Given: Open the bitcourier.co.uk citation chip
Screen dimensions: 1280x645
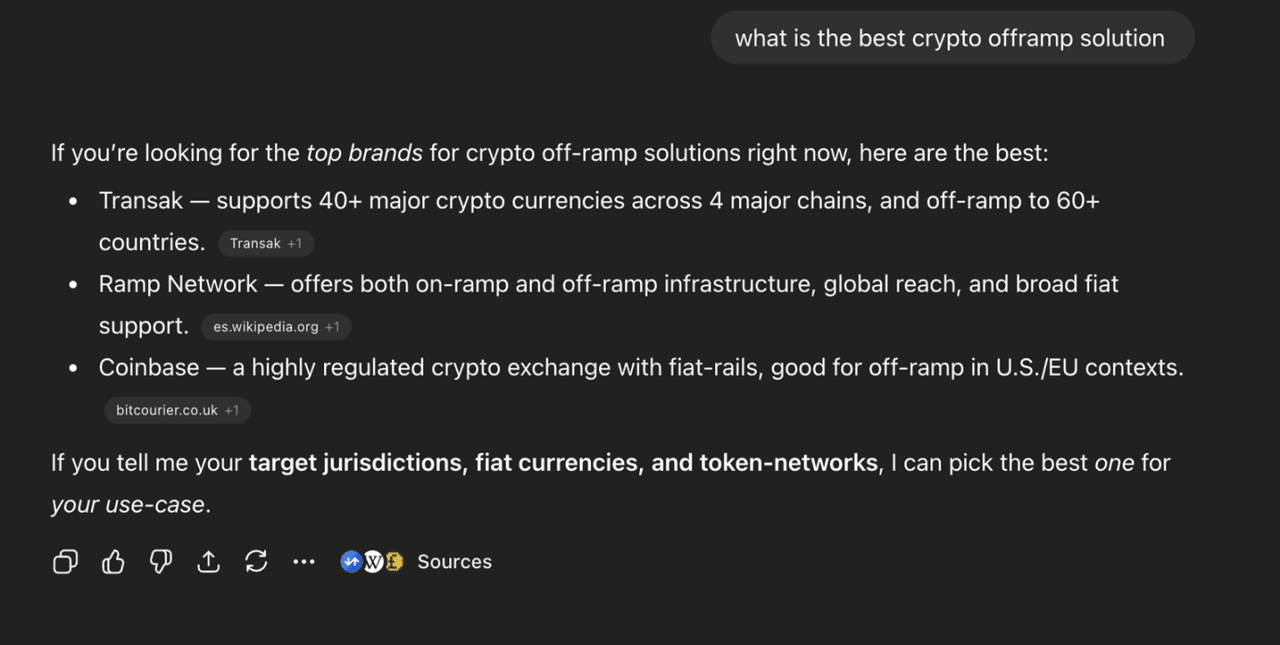Looking at the screenshot, I should coord(177,410).
